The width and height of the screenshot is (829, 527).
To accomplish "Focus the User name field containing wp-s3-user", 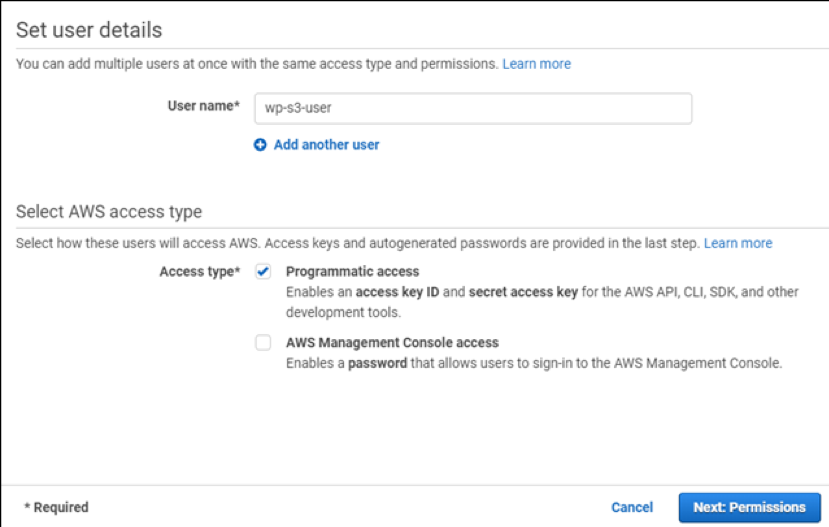I will click(x=473, y=108).
